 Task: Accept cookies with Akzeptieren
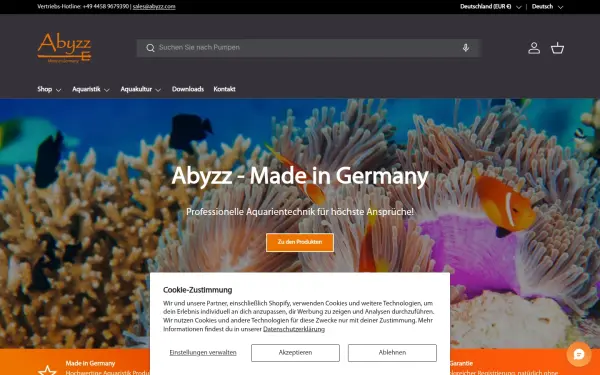point(295,352)
